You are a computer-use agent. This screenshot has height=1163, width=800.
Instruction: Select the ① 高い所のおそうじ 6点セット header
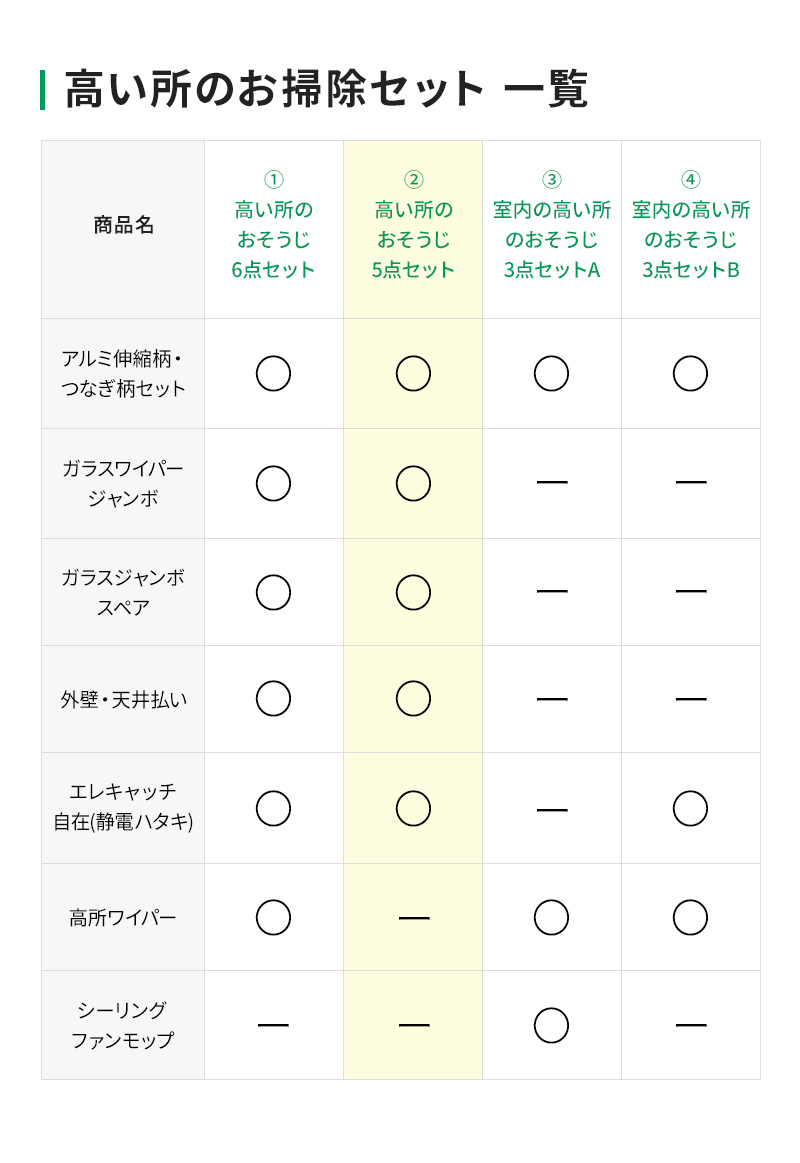click(x=273, y=225)
